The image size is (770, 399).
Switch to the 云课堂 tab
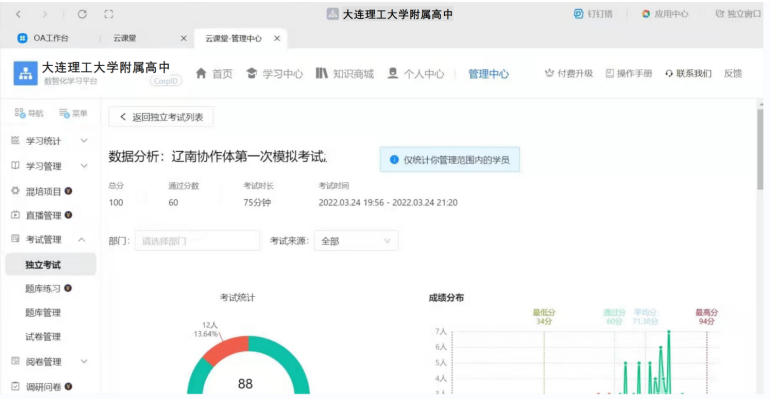pyautogui.click(x=125, y=38)
